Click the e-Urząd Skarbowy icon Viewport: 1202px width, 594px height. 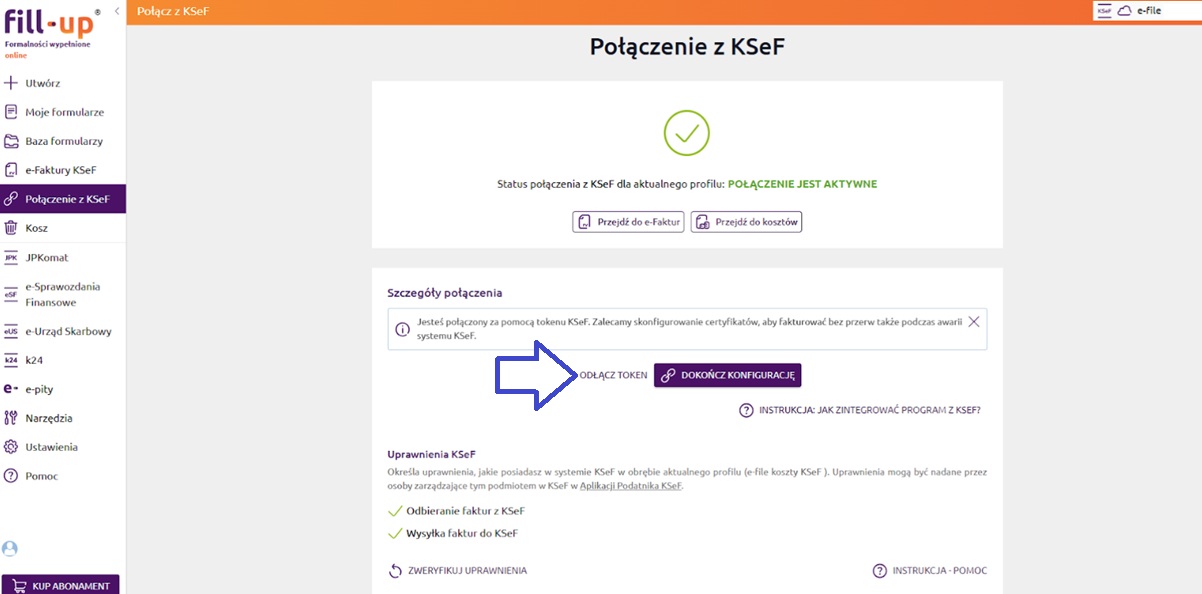click(x=11, y=331)
